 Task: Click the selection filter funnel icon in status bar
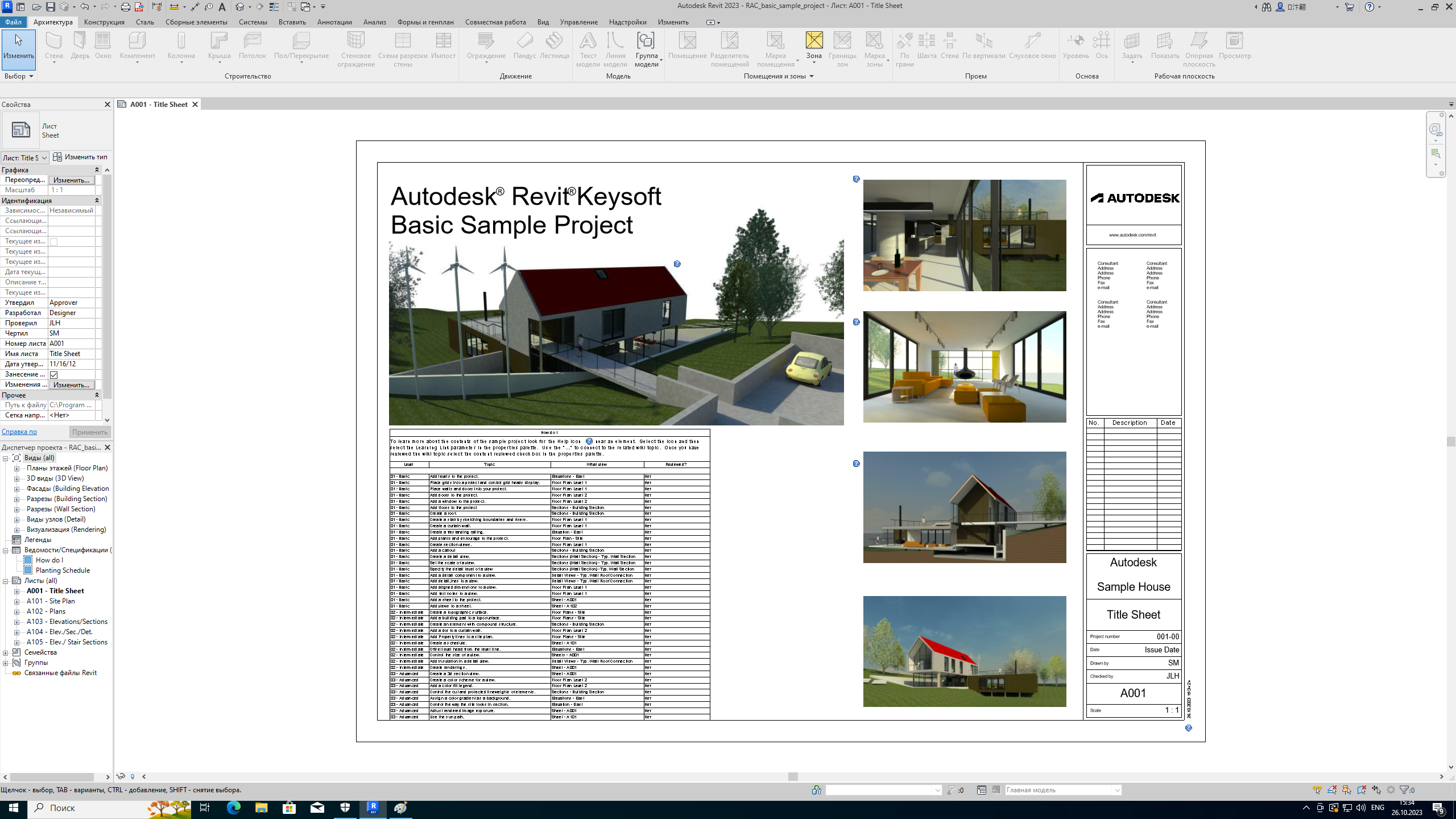pyautogui.click(x=1404, y=790)
